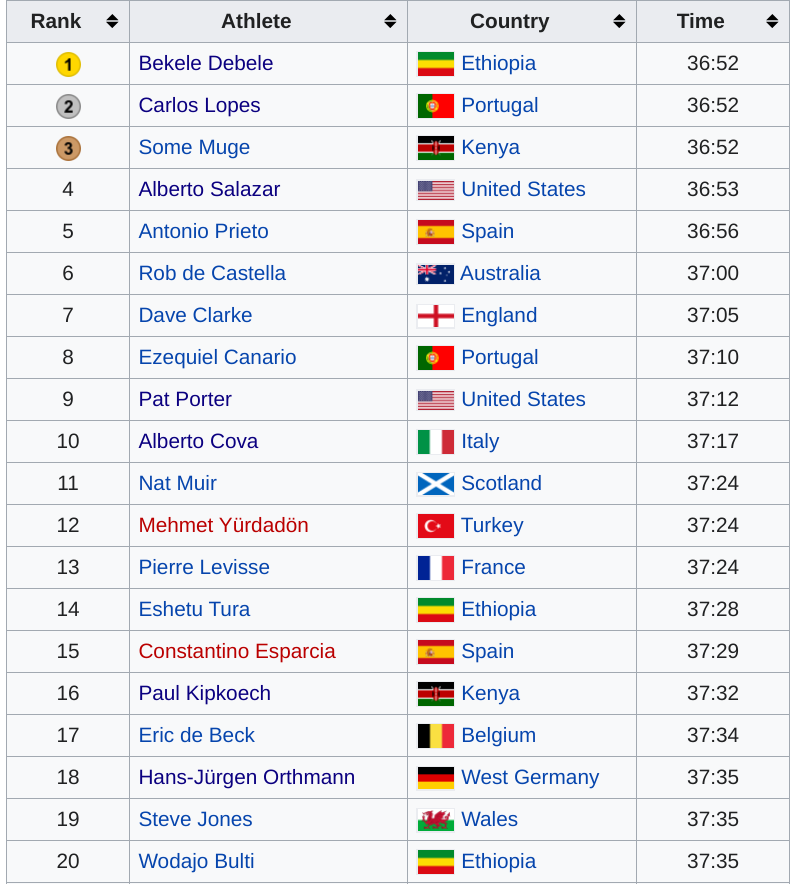Viewport: 797px width, 884px height.
Task: Open Constantino Esparcia red link
Action: [237, 651]
